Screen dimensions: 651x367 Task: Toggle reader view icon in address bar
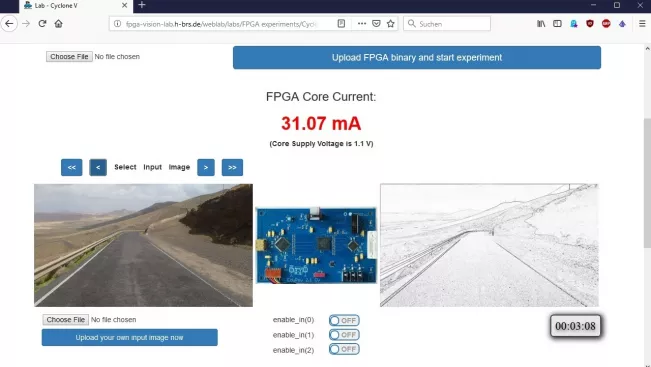point(341,24)
